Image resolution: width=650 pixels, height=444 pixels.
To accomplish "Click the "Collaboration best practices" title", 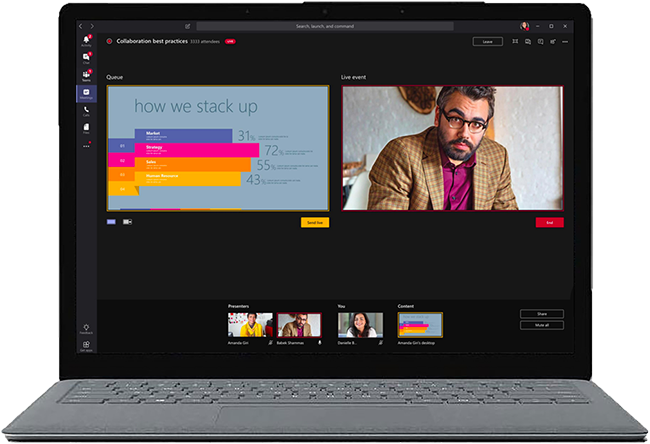I will coord(152,41).
